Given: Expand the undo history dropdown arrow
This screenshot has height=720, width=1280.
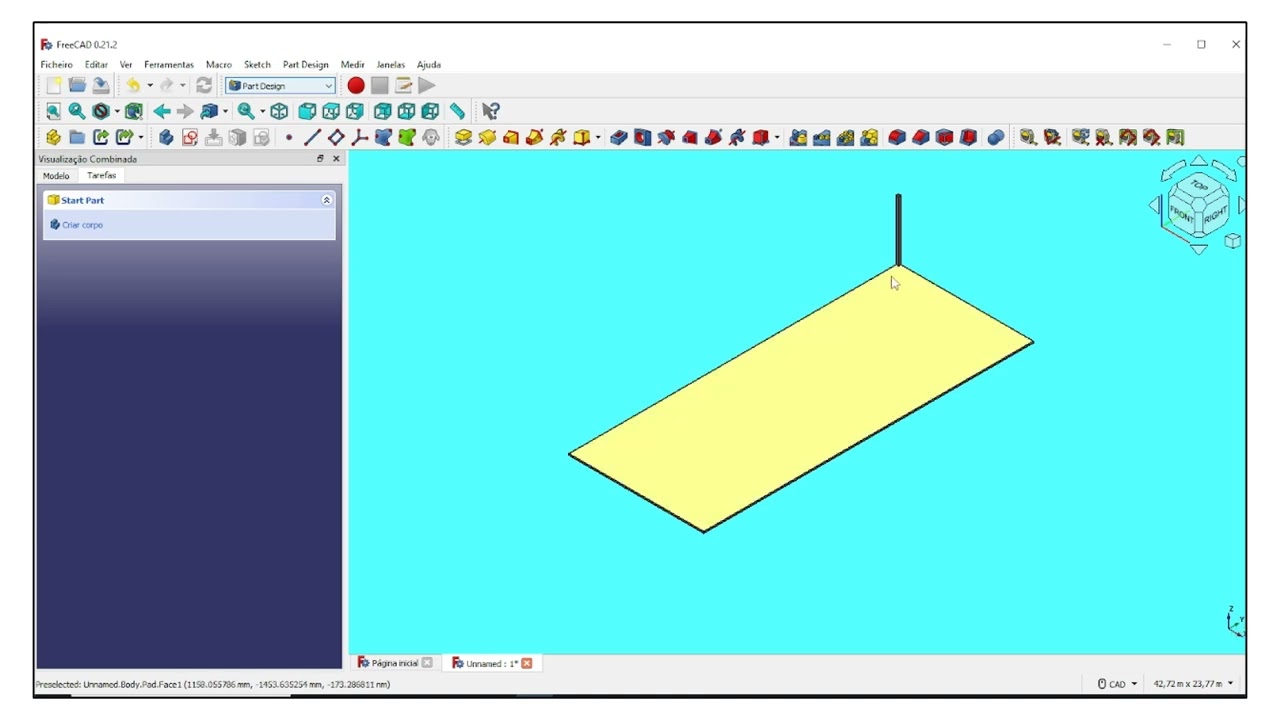Looking at the screenshot, I should click(150, 86).
